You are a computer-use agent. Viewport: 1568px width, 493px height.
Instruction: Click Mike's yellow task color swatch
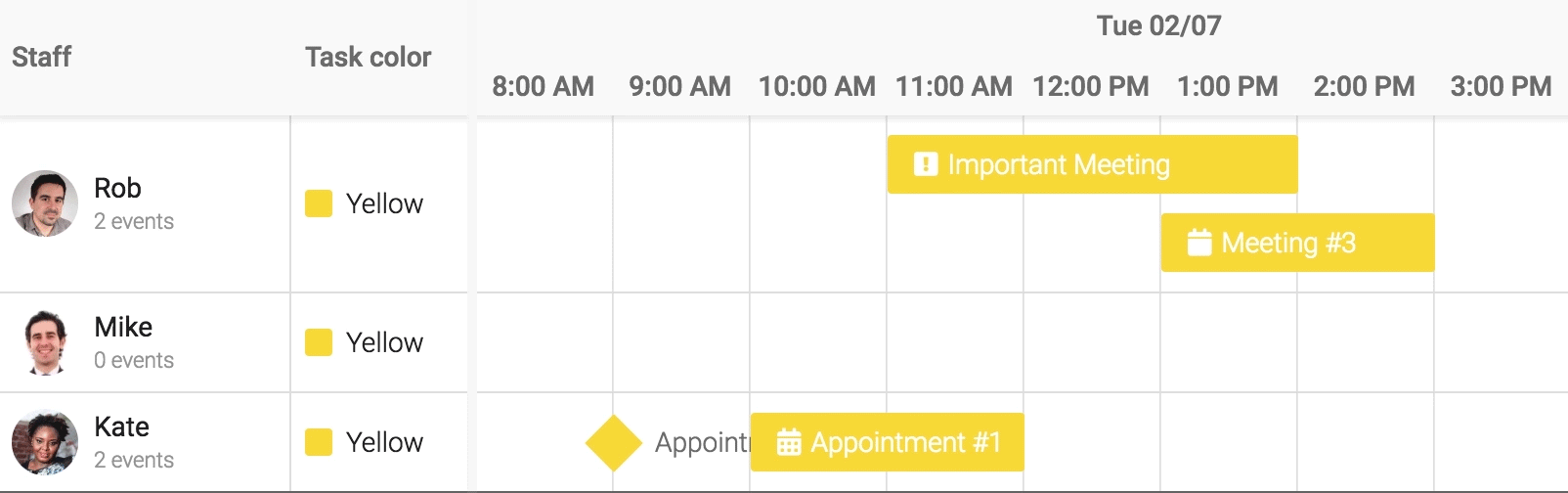click(319, 342)
